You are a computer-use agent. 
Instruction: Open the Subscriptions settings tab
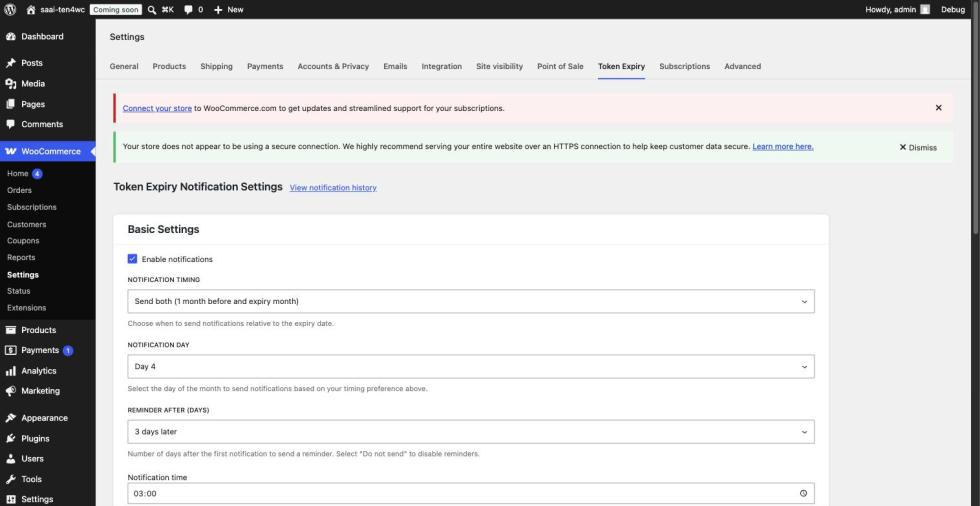(x=684, y=66)
